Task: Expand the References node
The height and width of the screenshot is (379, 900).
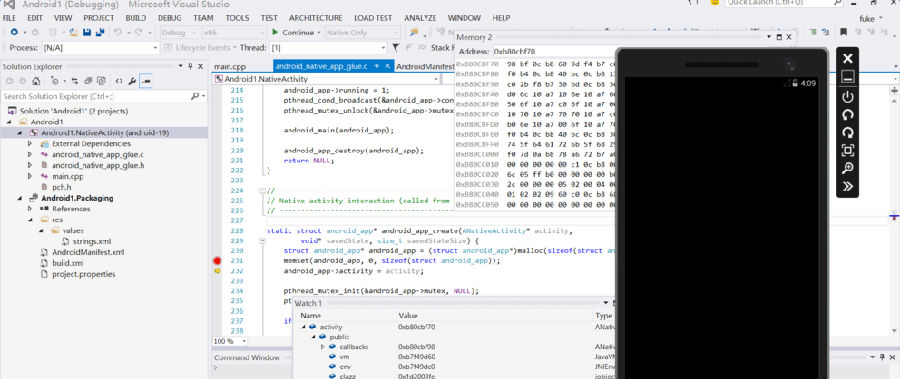Action: click(x=30, y=209)
